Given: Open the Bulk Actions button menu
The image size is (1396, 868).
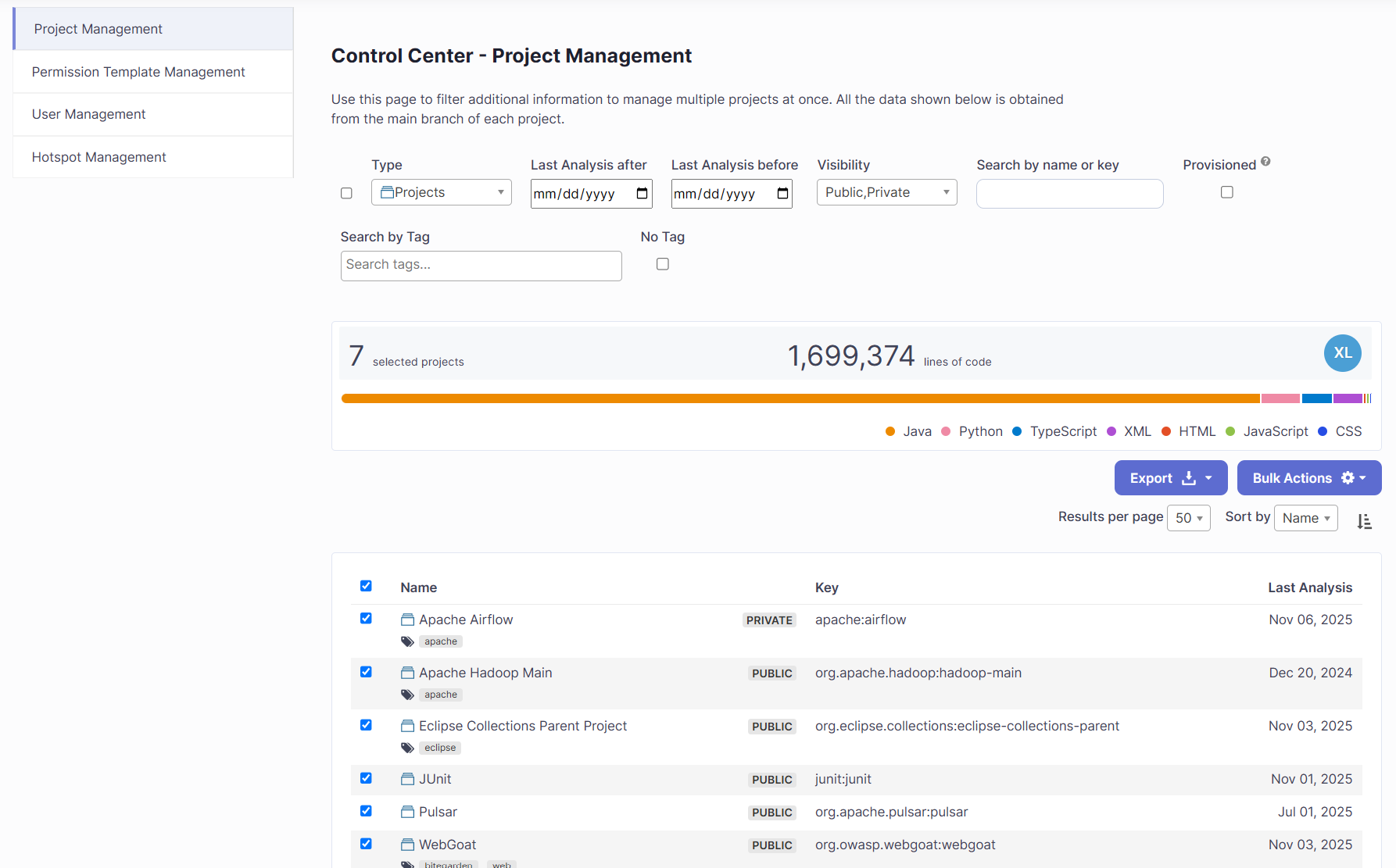Looking at the screenshot, I should click(x=1308, y=478).
